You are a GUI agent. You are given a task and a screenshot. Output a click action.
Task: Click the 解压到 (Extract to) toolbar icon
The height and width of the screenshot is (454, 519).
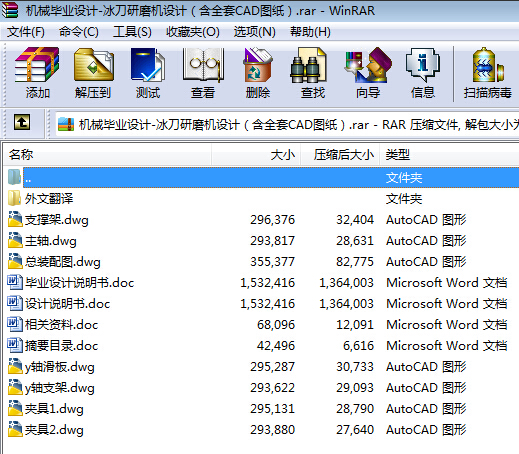(x=94, y=65)
